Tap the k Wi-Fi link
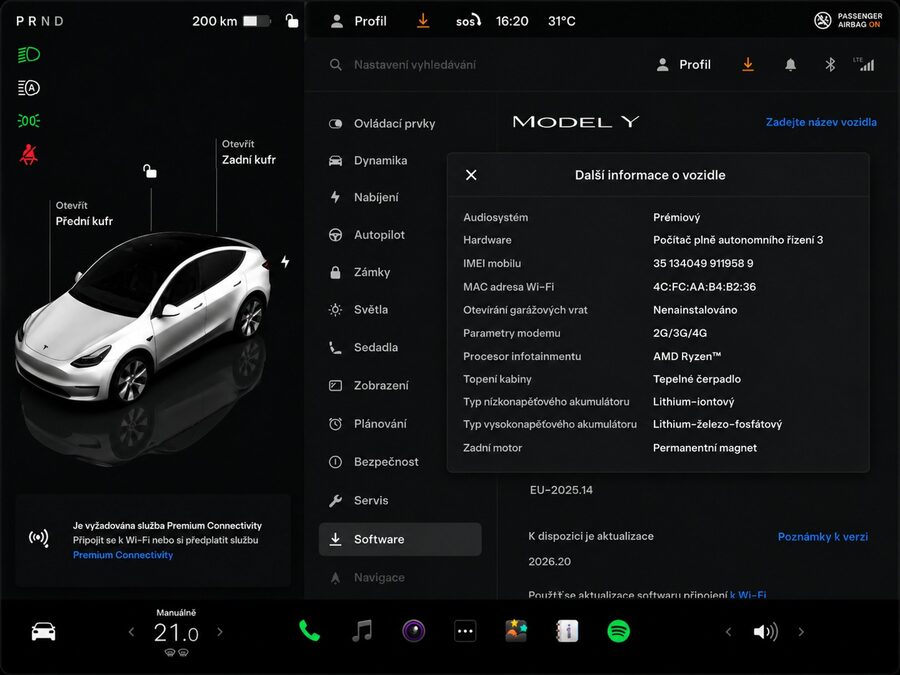 click(x=748, y=595)
